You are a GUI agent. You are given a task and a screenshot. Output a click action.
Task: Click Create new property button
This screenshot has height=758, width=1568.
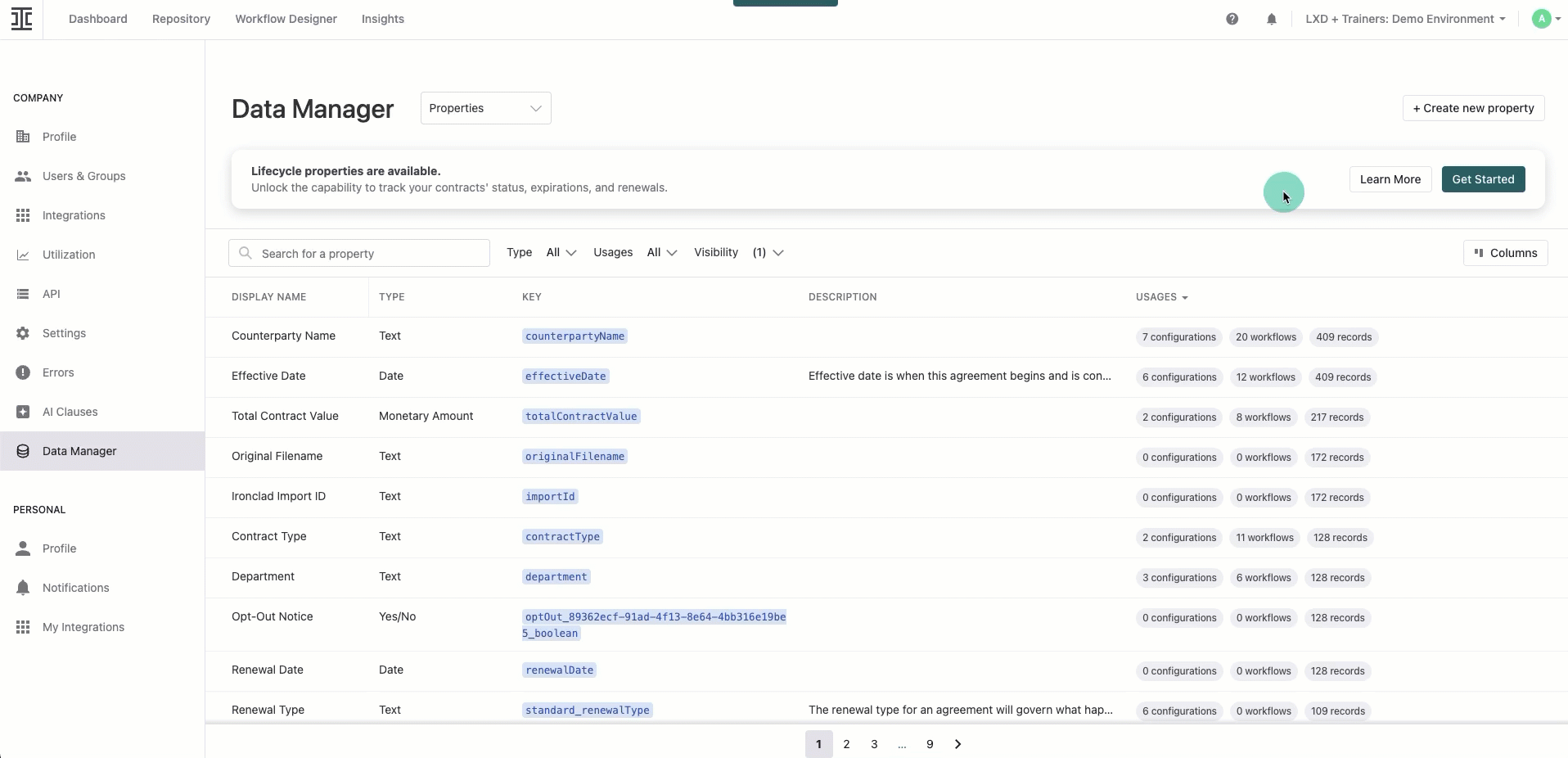click(1473, 108)
